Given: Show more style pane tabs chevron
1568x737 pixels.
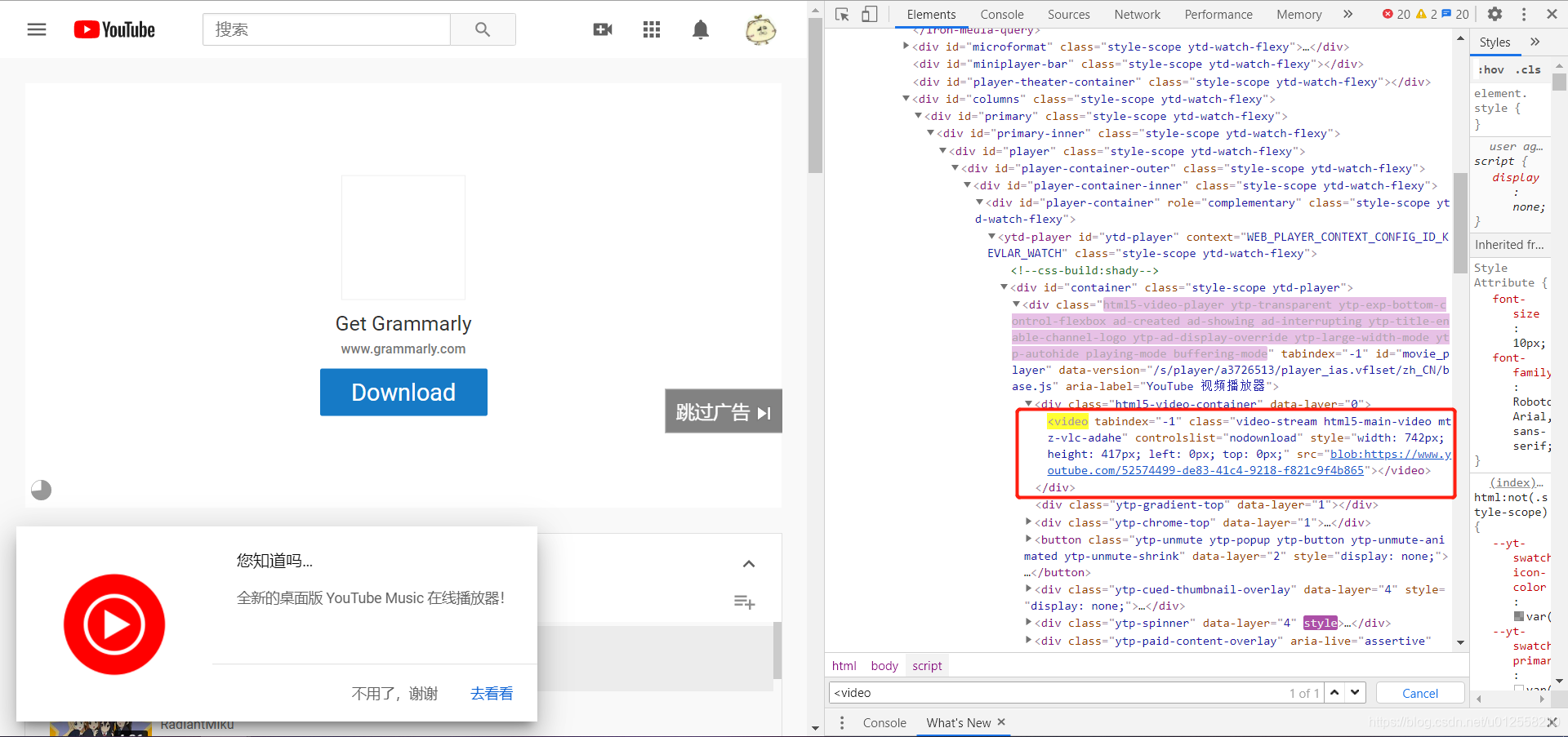Looking at the screenshot, I should coord(1535,42).
